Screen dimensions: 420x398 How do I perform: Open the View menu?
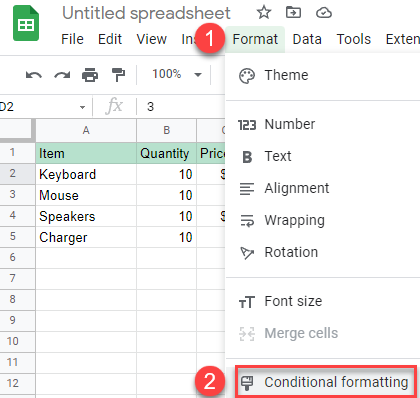(x=151, y=39)
